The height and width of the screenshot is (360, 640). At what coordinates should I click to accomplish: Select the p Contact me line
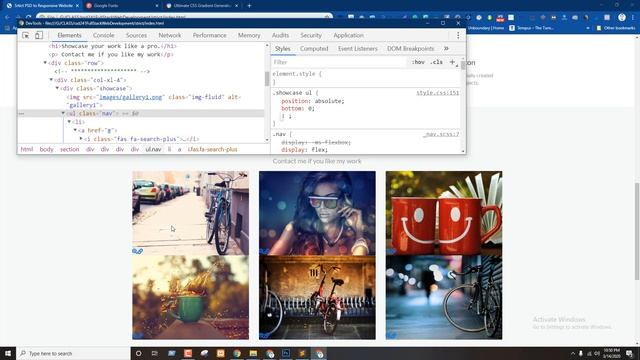[111, 54]
